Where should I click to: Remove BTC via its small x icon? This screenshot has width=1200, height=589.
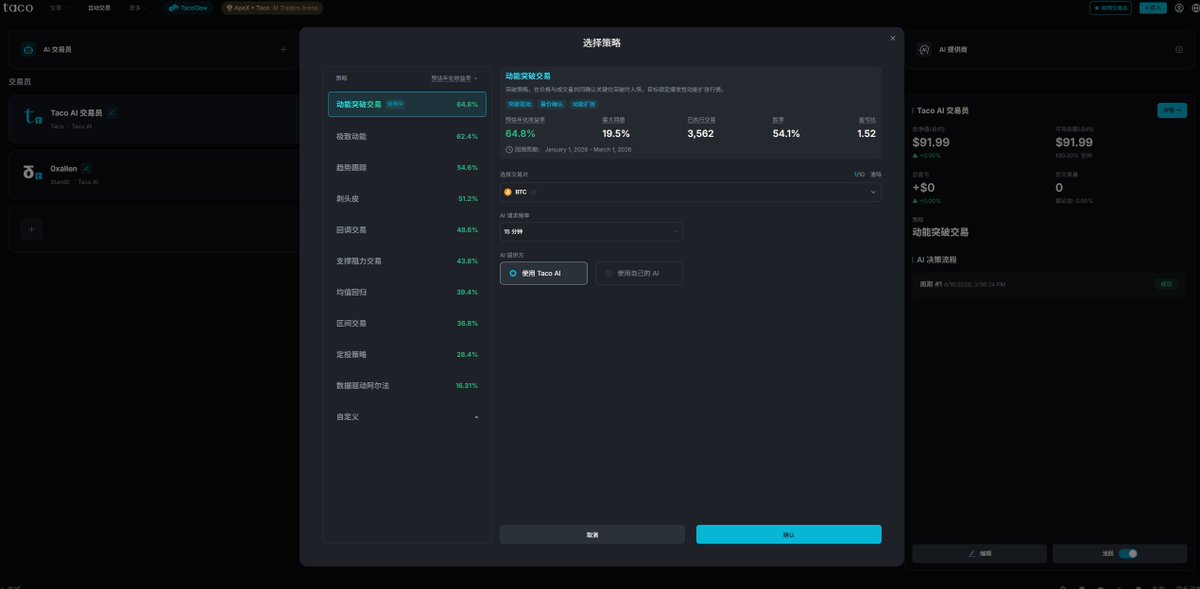534,191
